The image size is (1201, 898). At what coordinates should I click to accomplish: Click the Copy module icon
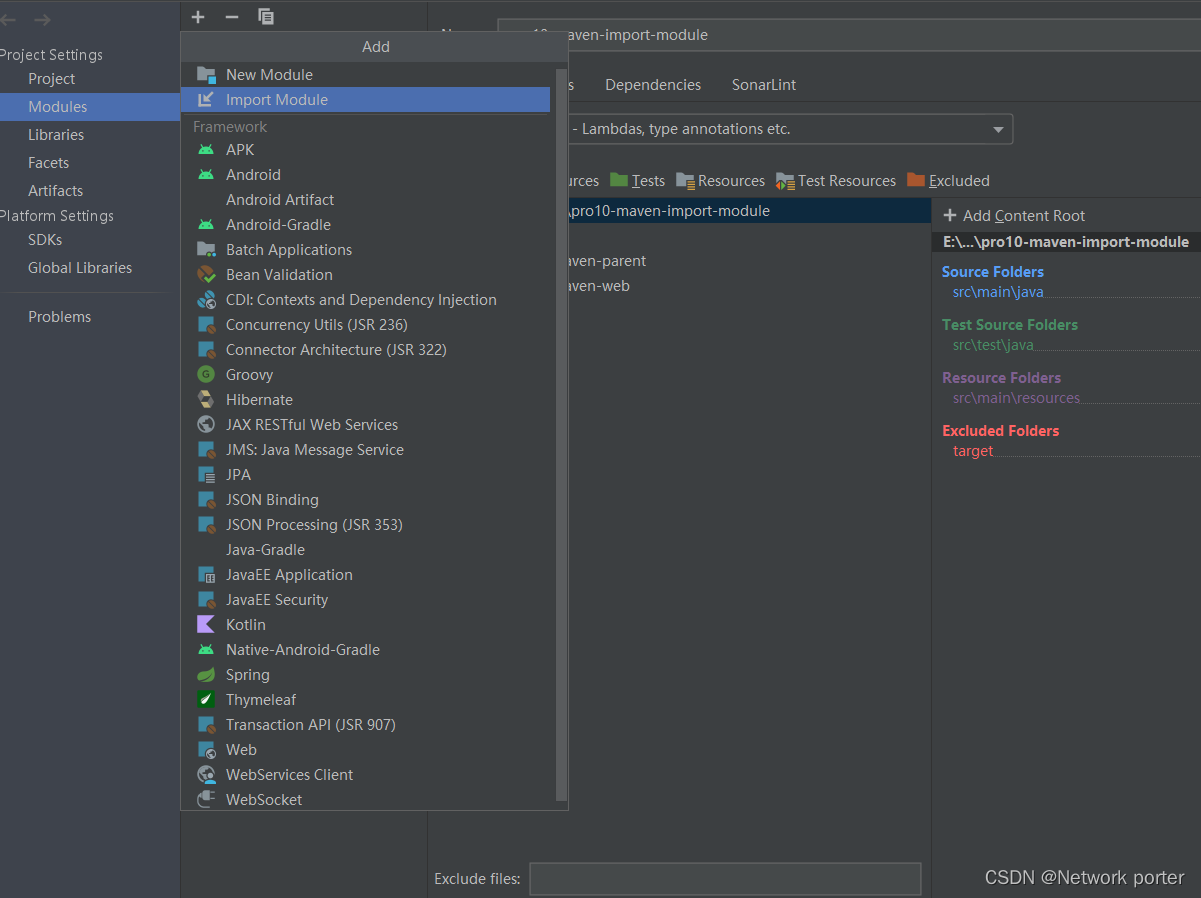266,17
